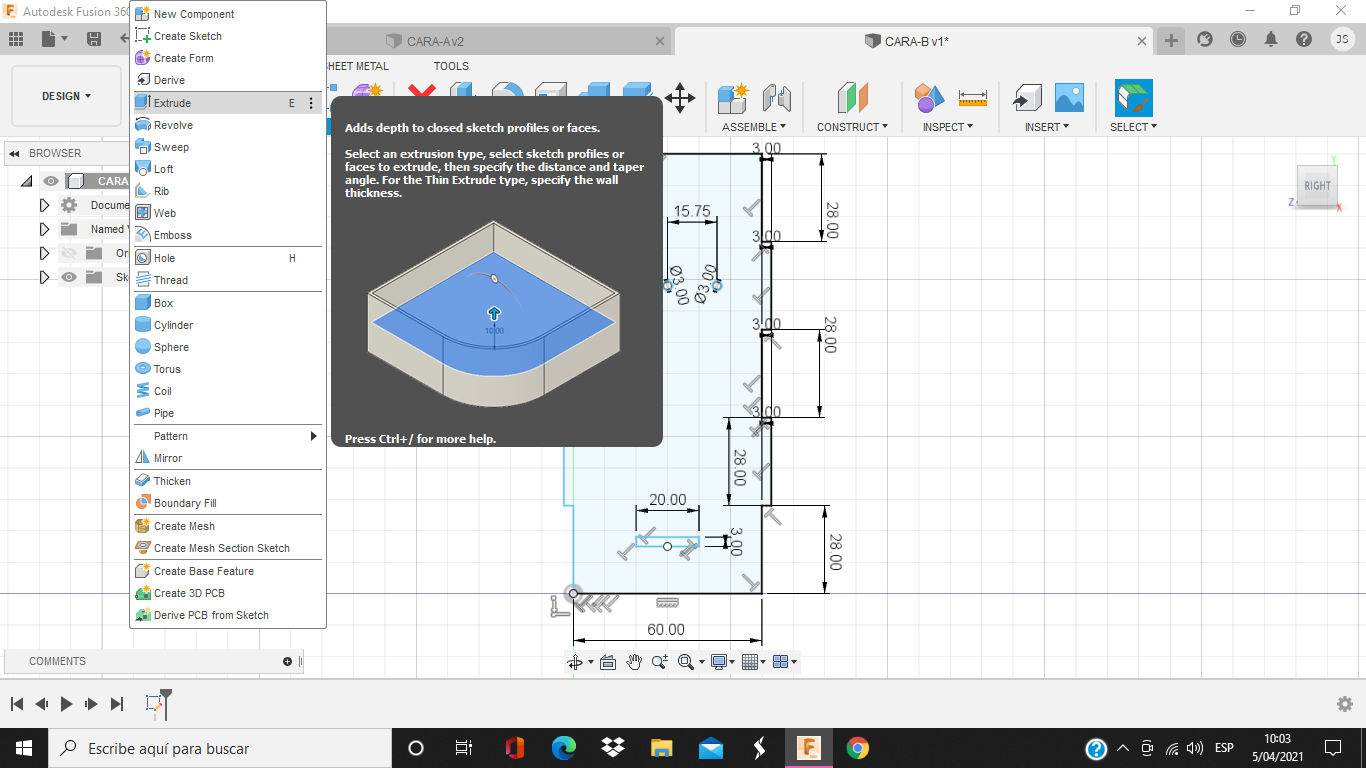Click the Measure ruler icon in Inspect

click(x=972, y=98)
